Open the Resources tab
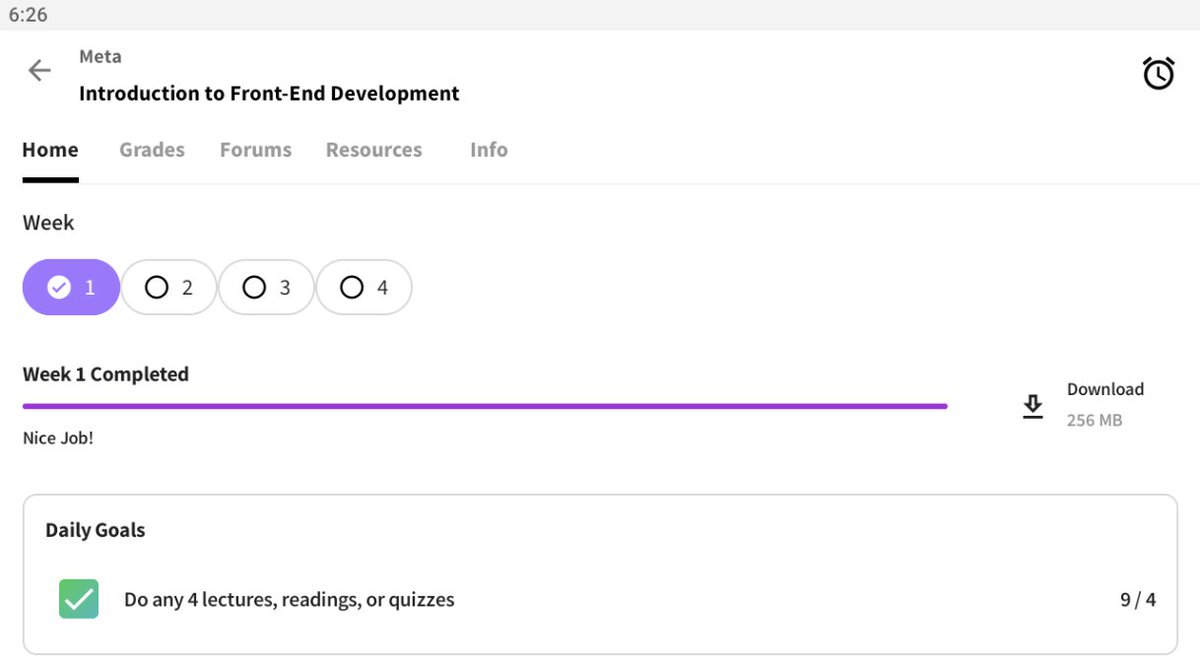The height and width of the screenshot is (671, 1200). 374,150
